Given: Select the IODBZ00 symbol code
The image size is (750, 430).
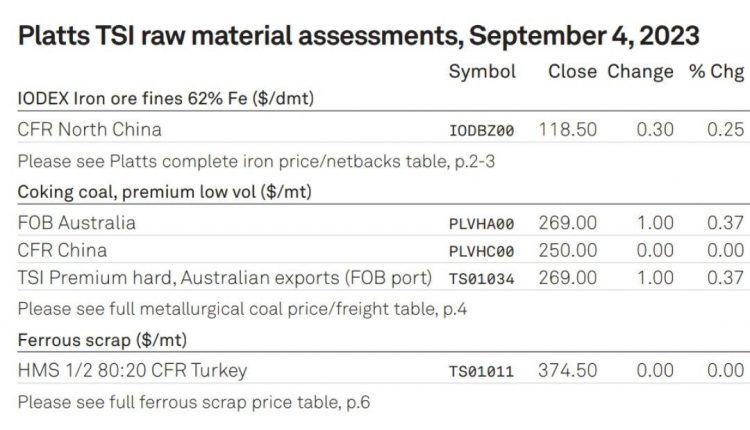Looking at the screenshot, I should coord(481,131).
